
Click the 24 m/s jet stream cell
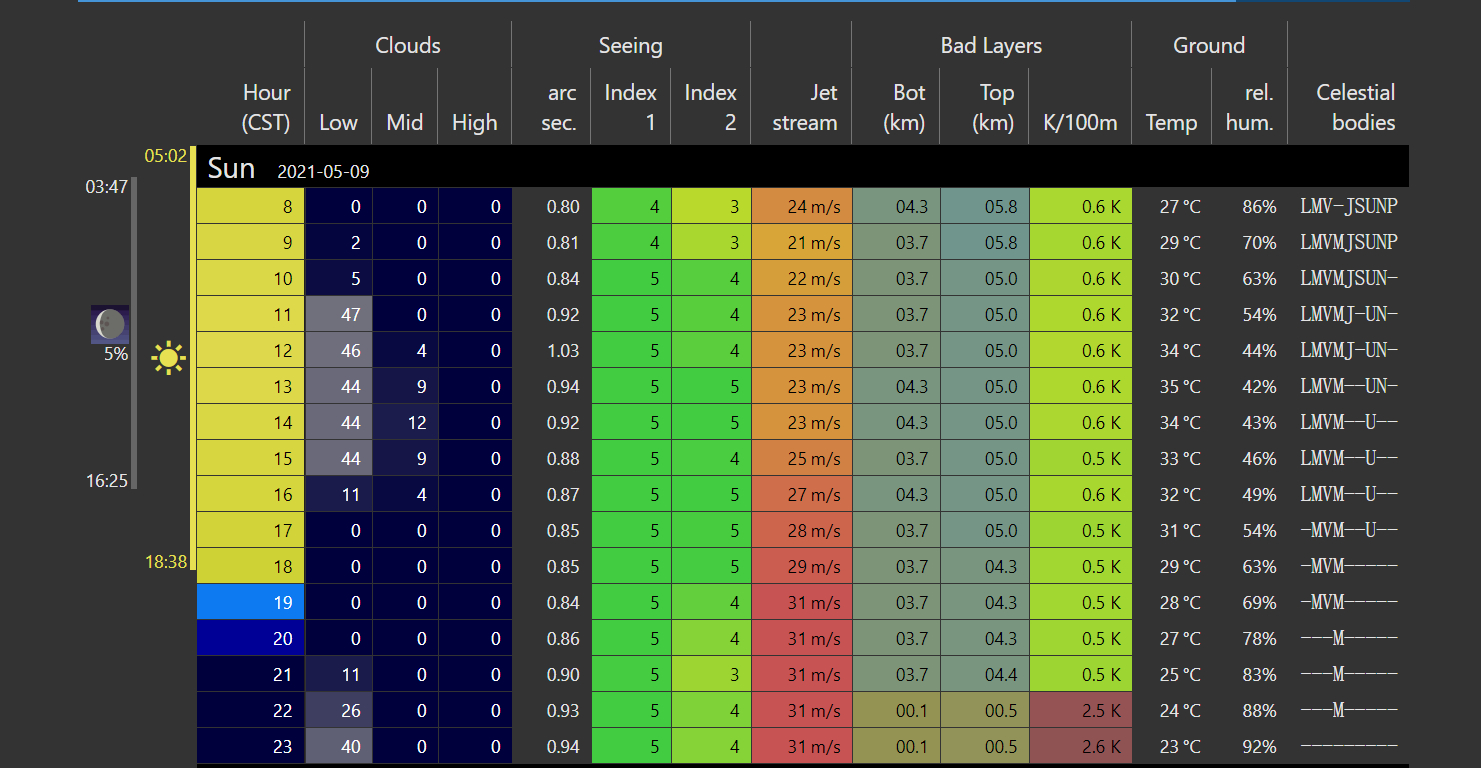[802, 206]
